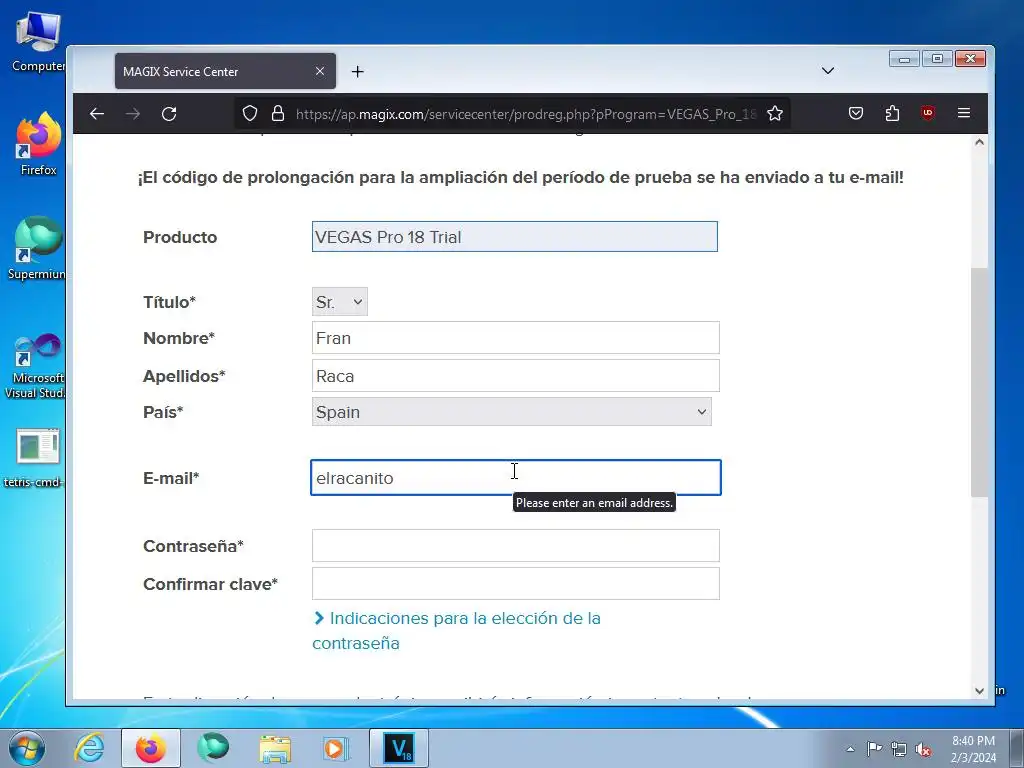The height and width of the screenshot is (768, 1024).
Task: Show hidden system tray icons arrow
Action: 850,749
